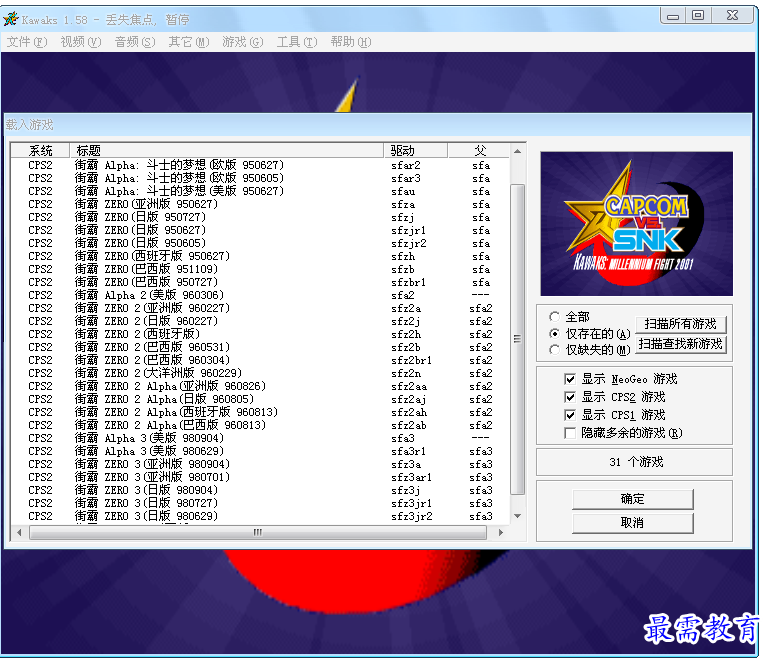Select the game row with driver sfzbr1
Screen dimensions: 768x660
pyautogui.click(x=260, y=283)
